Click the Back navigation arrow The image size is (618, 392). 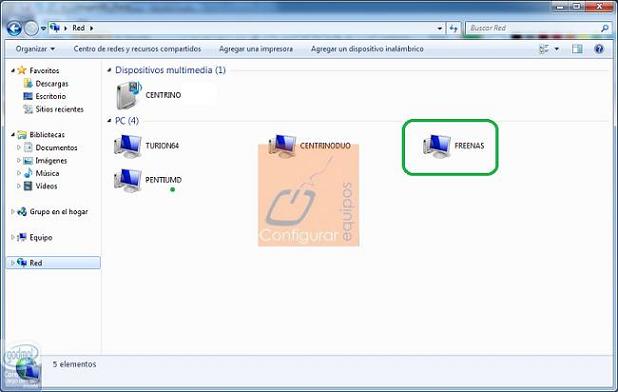15,28
